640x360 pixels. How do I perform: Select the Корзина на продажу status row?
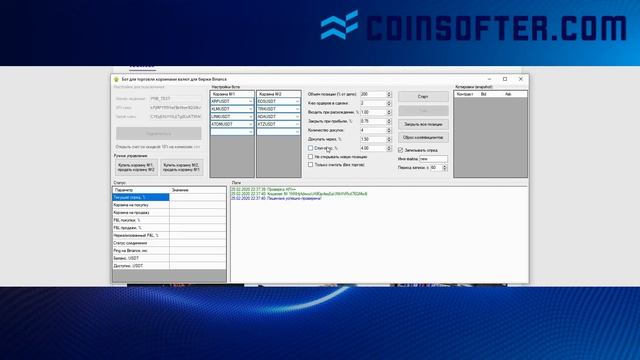[x=169, y=213]
